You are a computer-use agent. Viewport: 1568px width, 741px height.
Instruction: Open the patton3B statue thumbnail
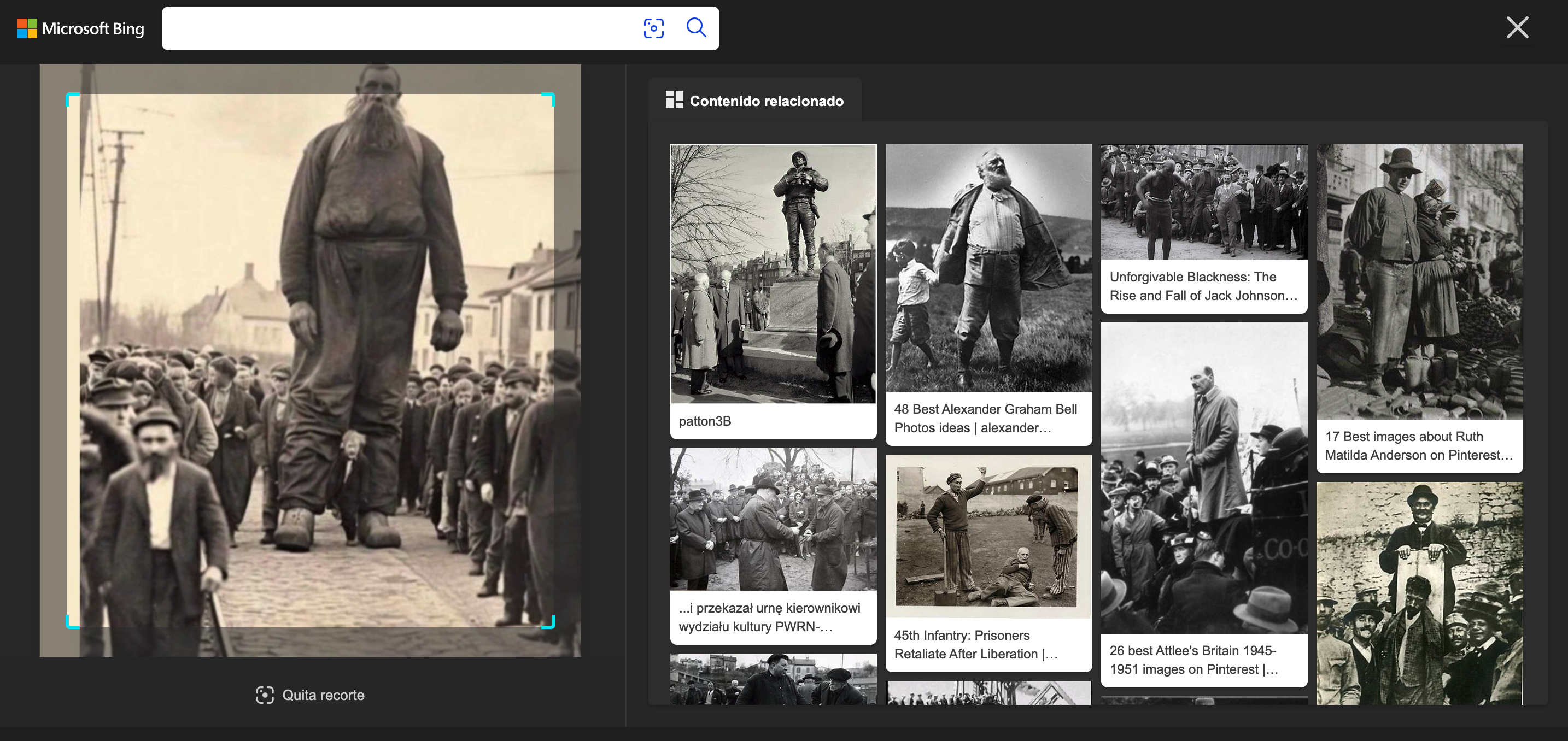point(773,274)
